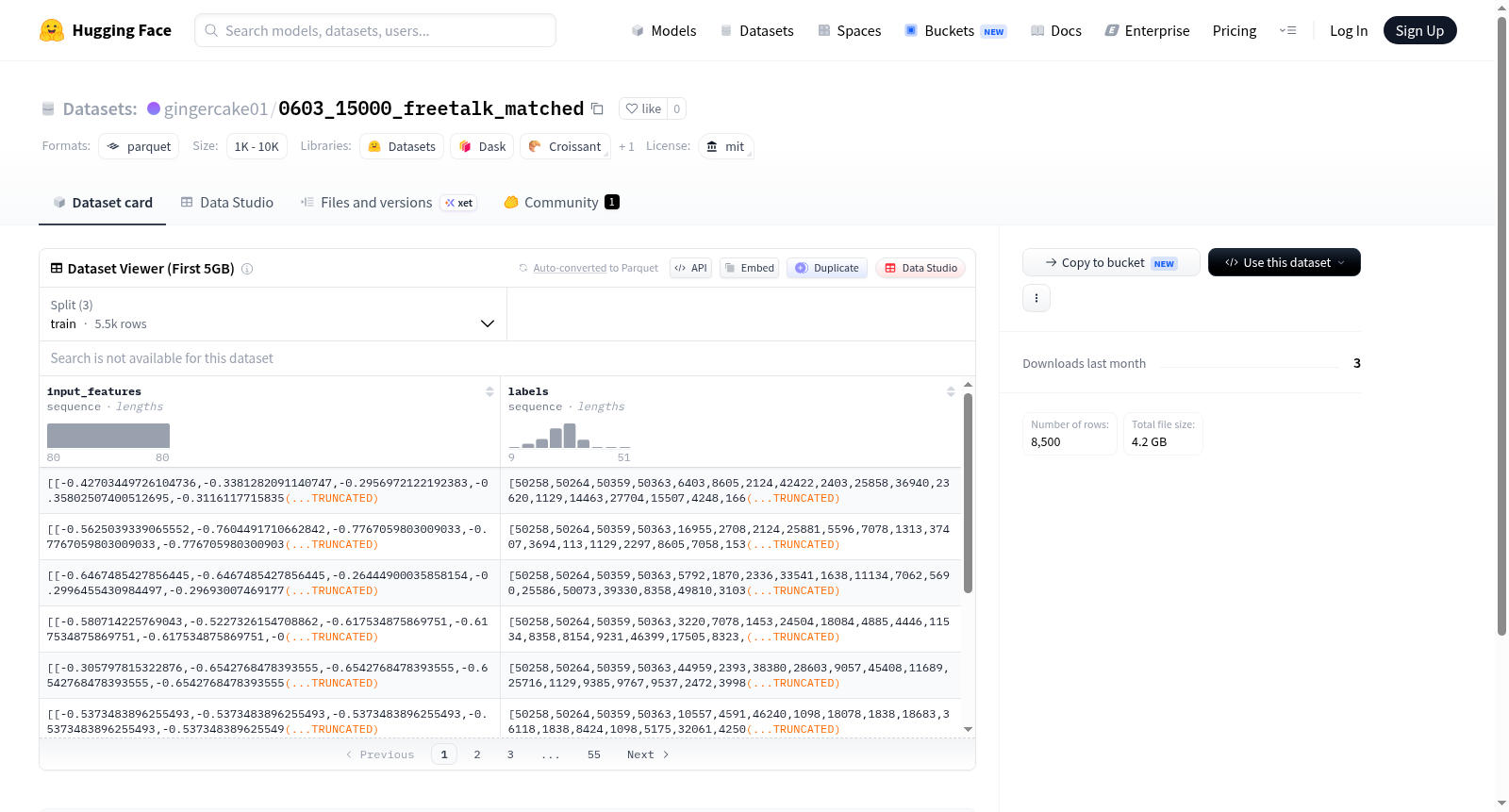Click the labels cell with 6403,8605

tap(731, 490)
